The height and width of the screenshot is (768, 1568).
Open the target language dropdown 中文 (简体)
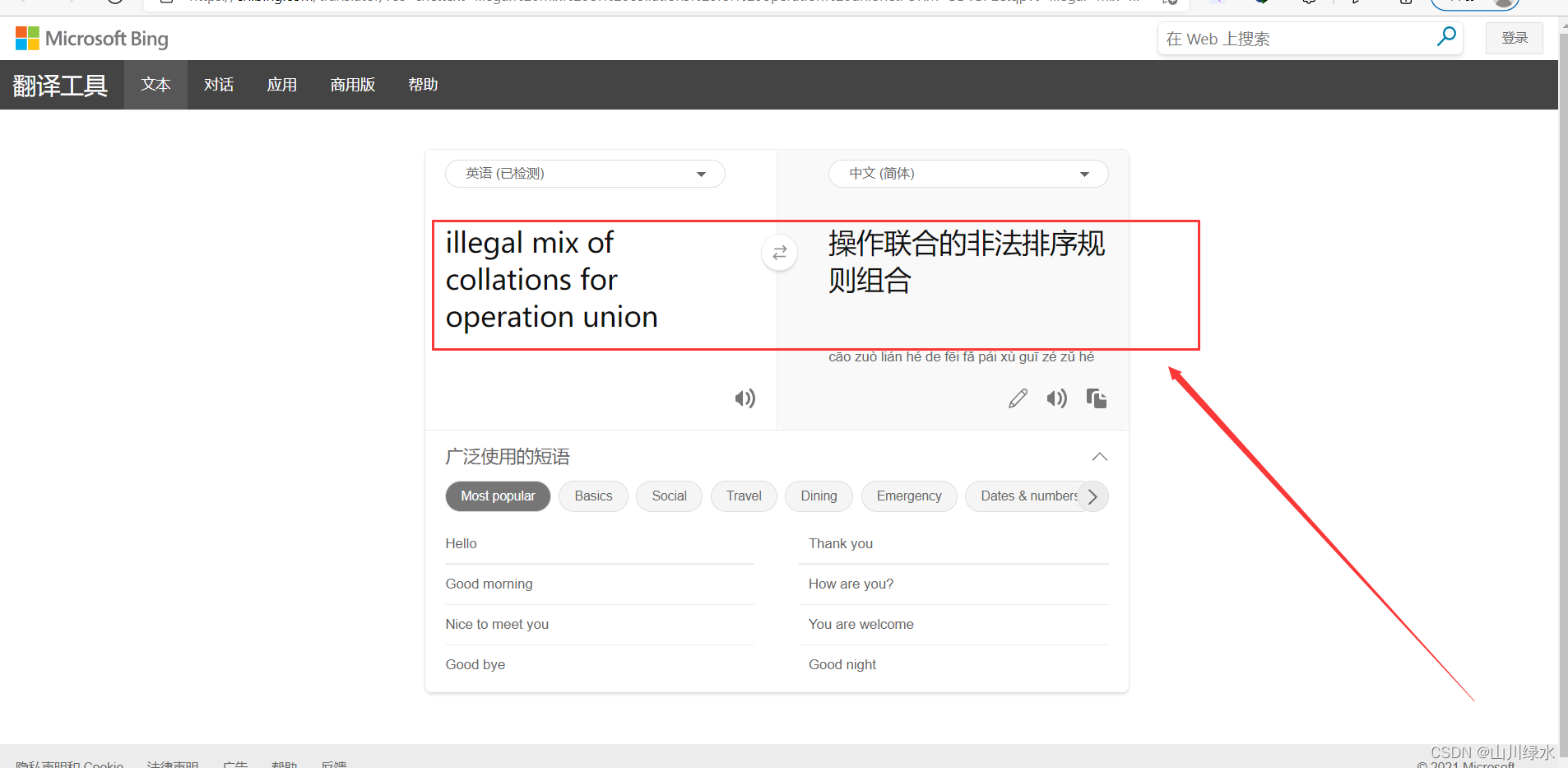(968, 174)
